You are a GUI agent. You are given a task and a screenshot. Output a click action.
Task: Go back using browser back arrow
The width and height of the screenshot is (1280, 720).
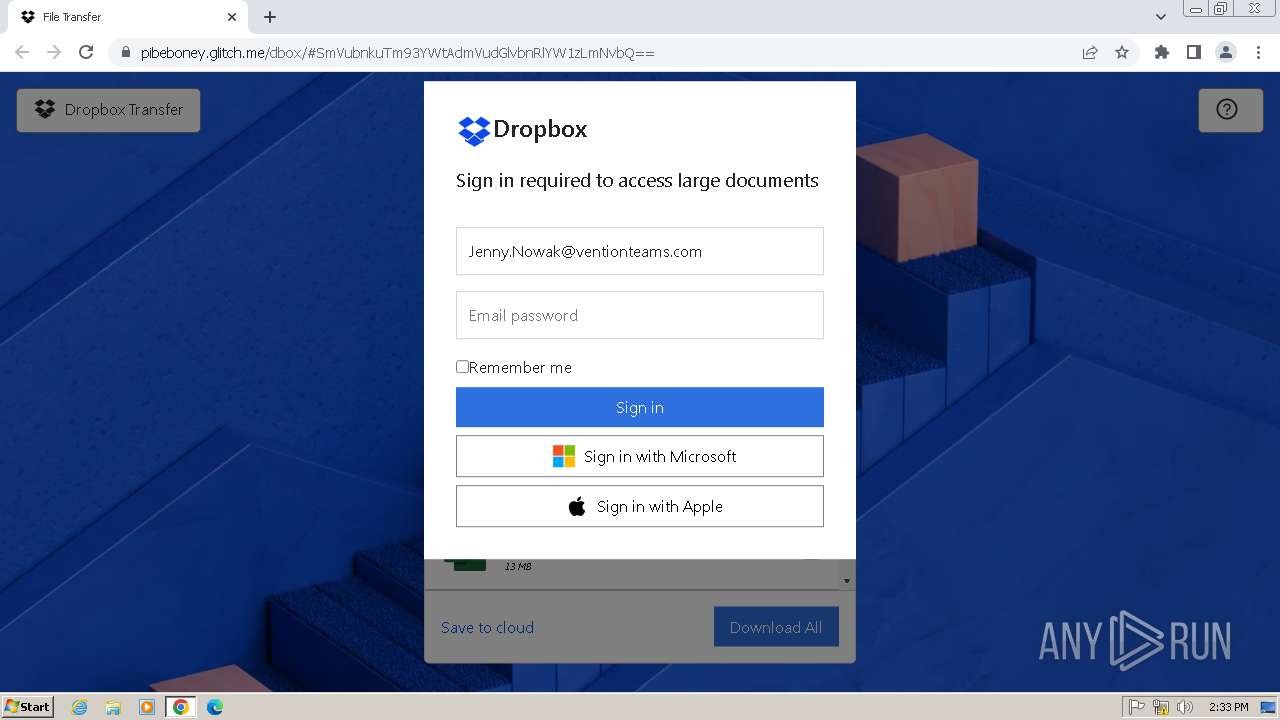coord(22,52)
